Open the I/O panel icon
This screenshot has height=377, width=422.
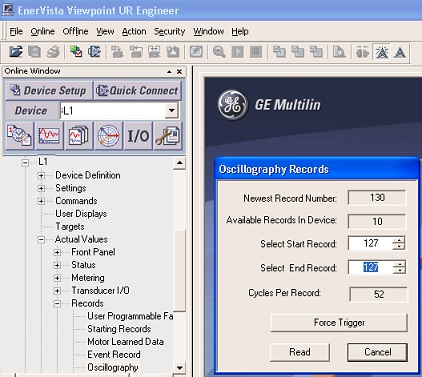coord(138,136)
